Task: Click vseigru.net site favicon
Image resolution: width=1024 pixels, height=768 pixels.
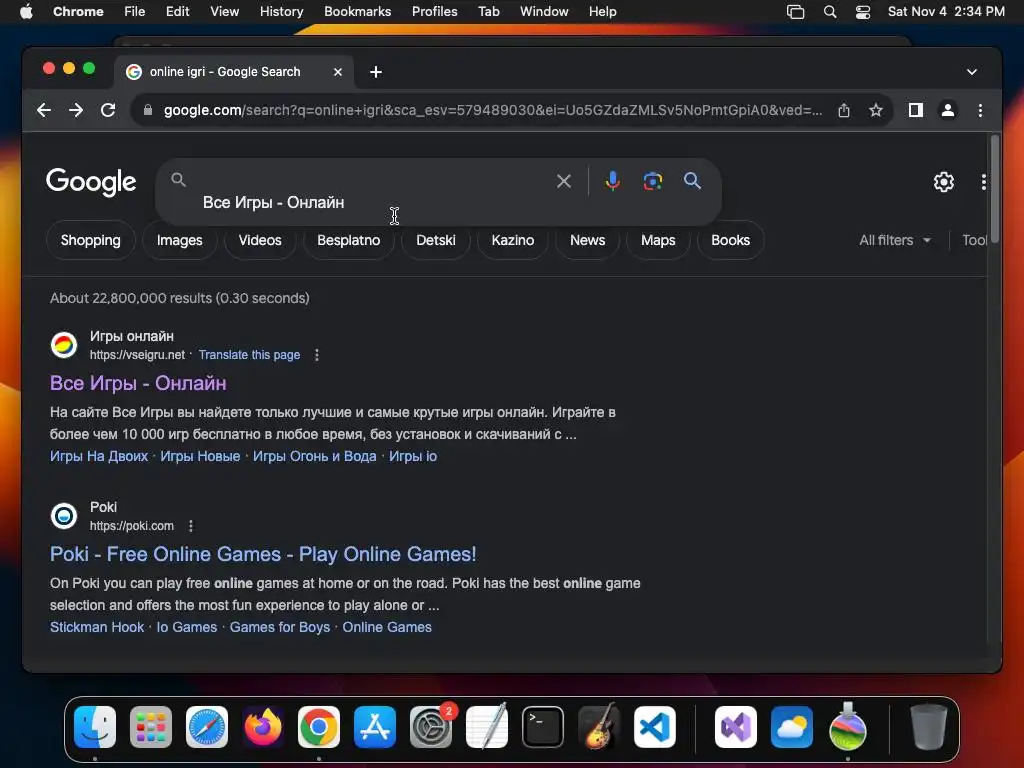Action: click(x=64, y=345)
